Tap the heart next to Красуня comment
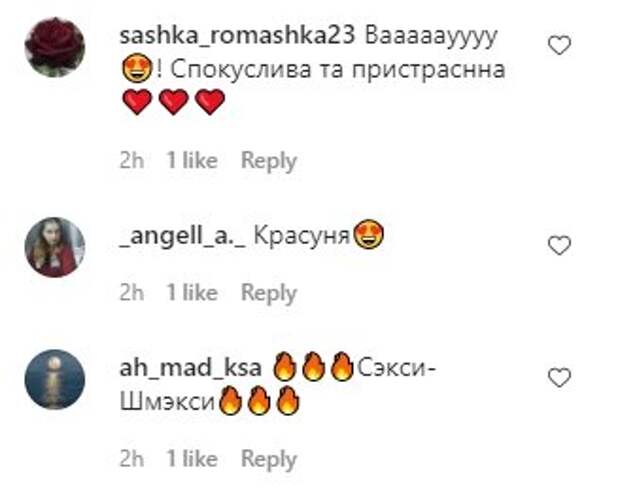620x493 pixels. coord(560,245)
